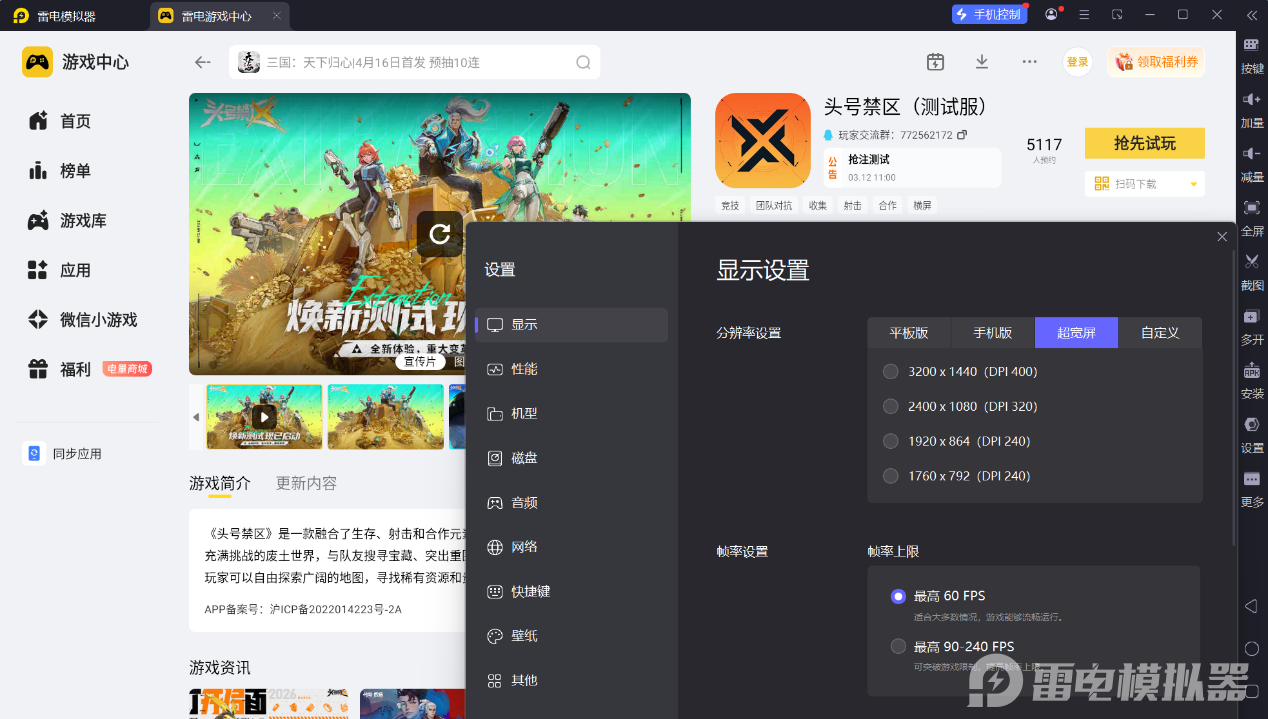Click the Android back triangle in sidebar
1268x719 pixels.
[x=1251, y=606]
